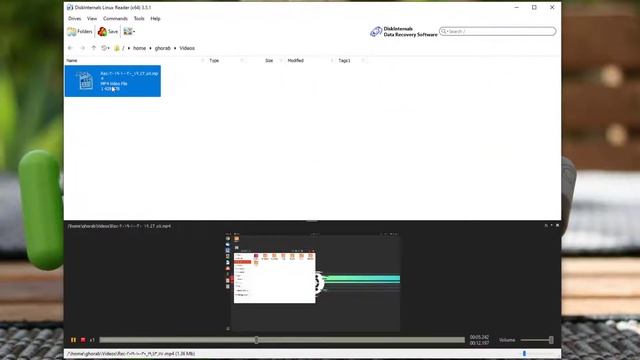Click the x1 playback speed control
This screenshot has height=360, width=640.
pos(92,340)
